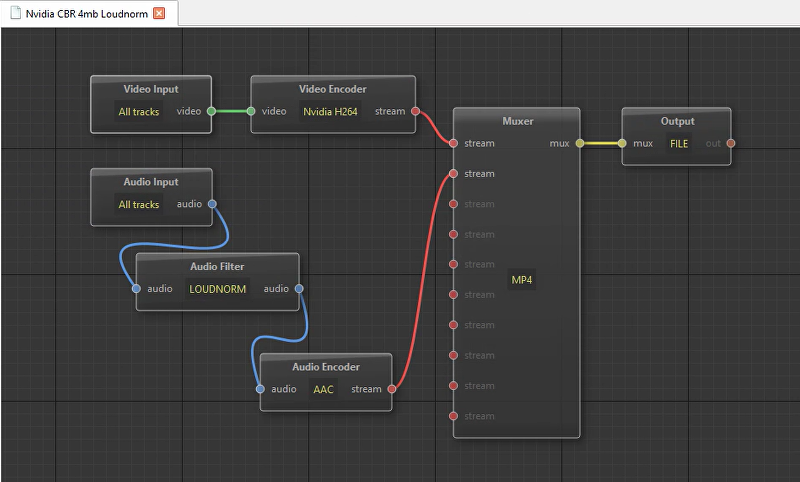Click the Audio Filter blue audio input port
Viewport: 800px width, 482px height.
tap(137, 289)
